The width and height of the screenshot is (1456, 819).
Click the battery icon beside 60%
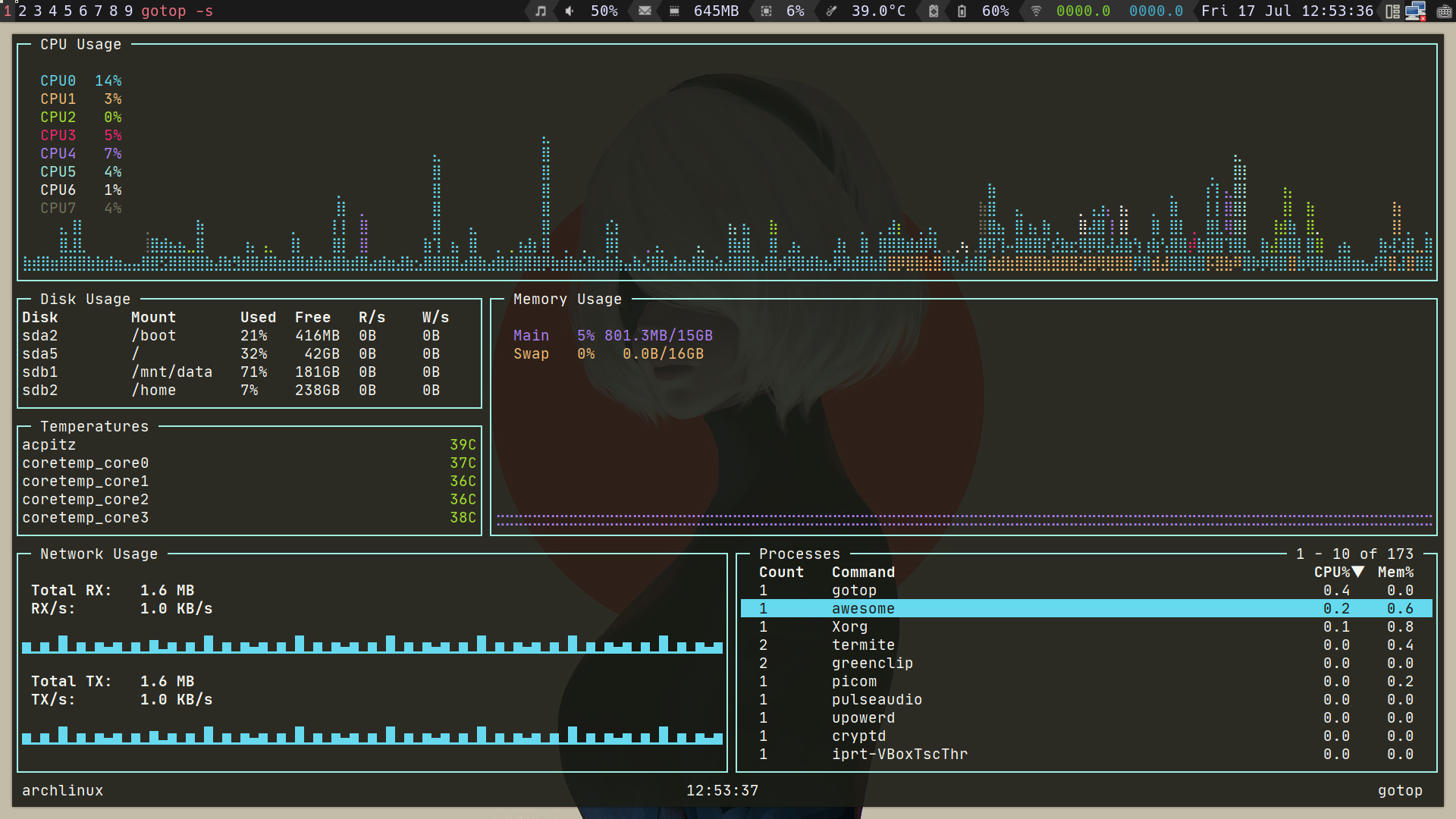(x=962, y=11)
